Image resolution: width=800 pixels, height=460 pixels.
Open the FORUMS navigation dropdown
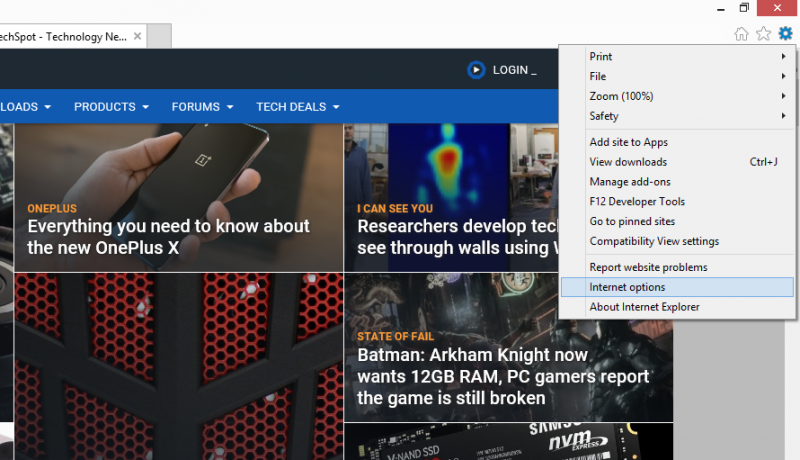point(202,107)
